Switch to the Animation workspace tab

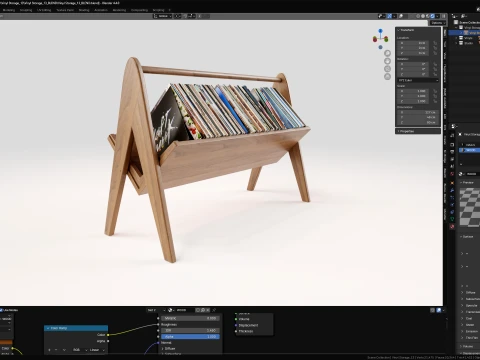[101, 10]
